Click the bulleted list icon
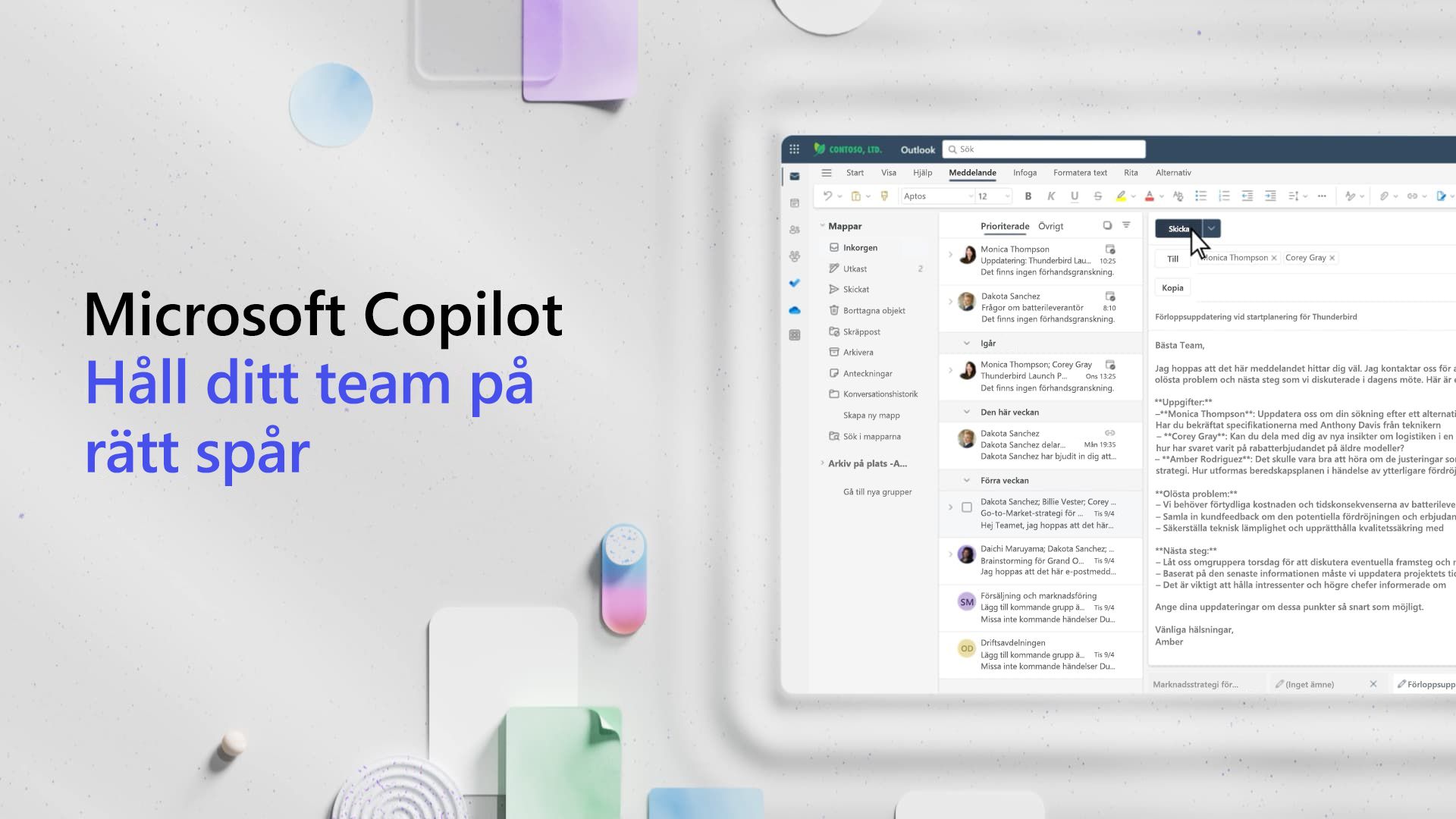This screenshot has width=1456, height=819. [1200, 195]
